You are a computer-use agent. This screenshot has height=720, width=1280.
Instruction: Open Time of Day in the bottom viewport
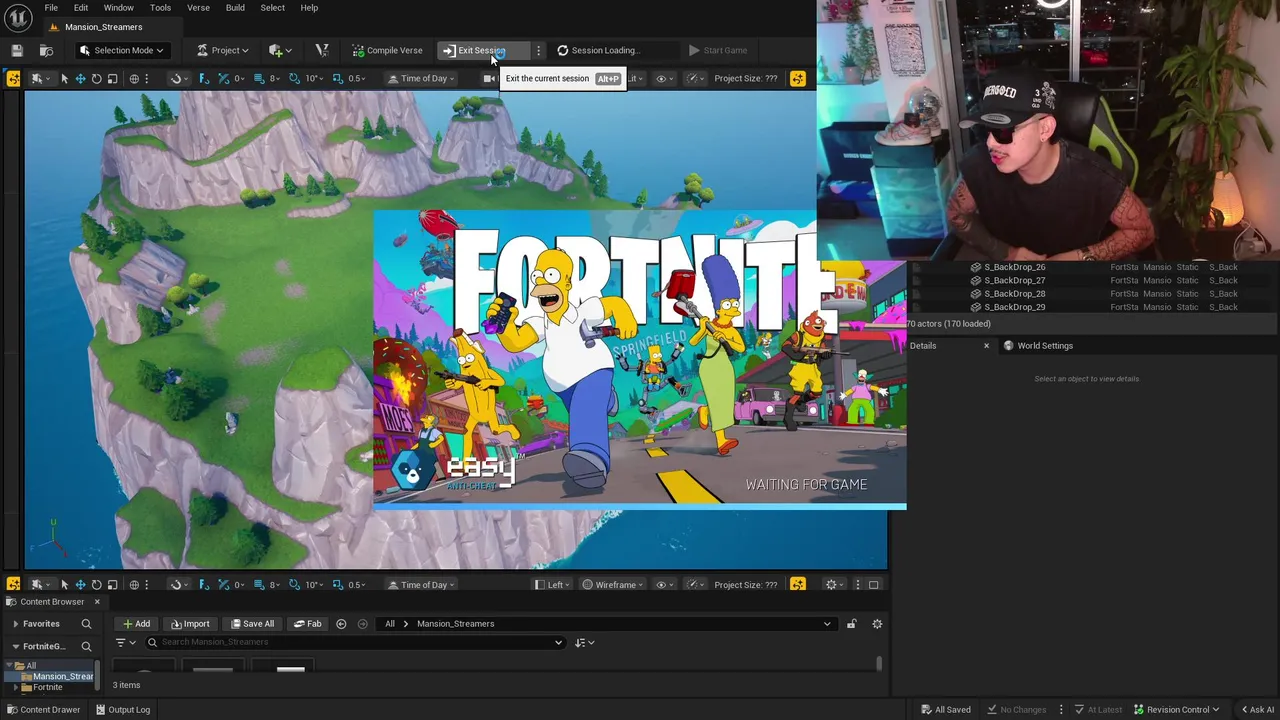[422, 585]
